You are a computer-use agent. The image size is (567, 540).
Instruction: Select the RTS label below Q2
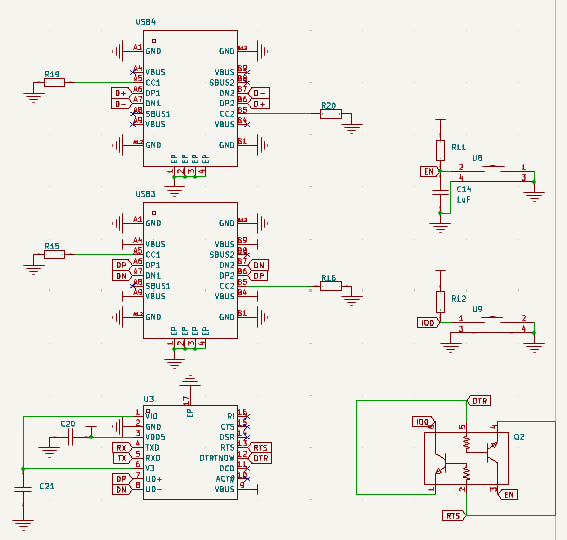click(x=454, y=516)
